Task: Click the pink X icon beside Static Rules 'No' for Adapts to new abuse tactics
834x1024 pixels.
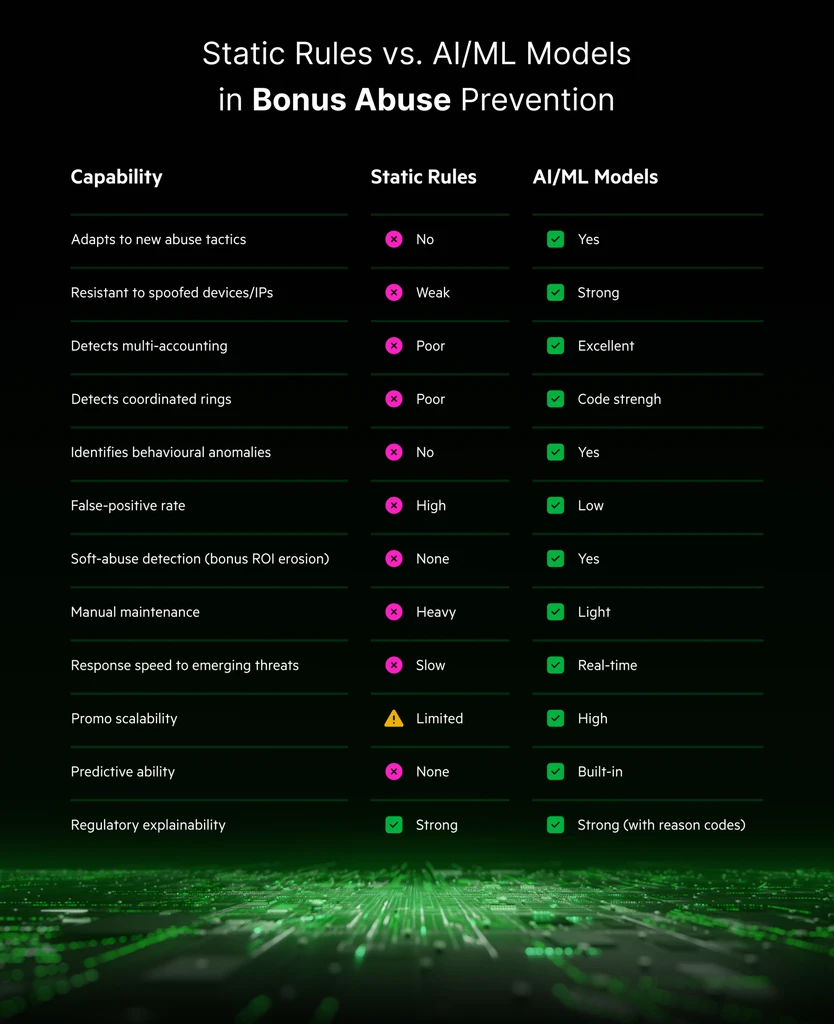Action: point(394,240)
